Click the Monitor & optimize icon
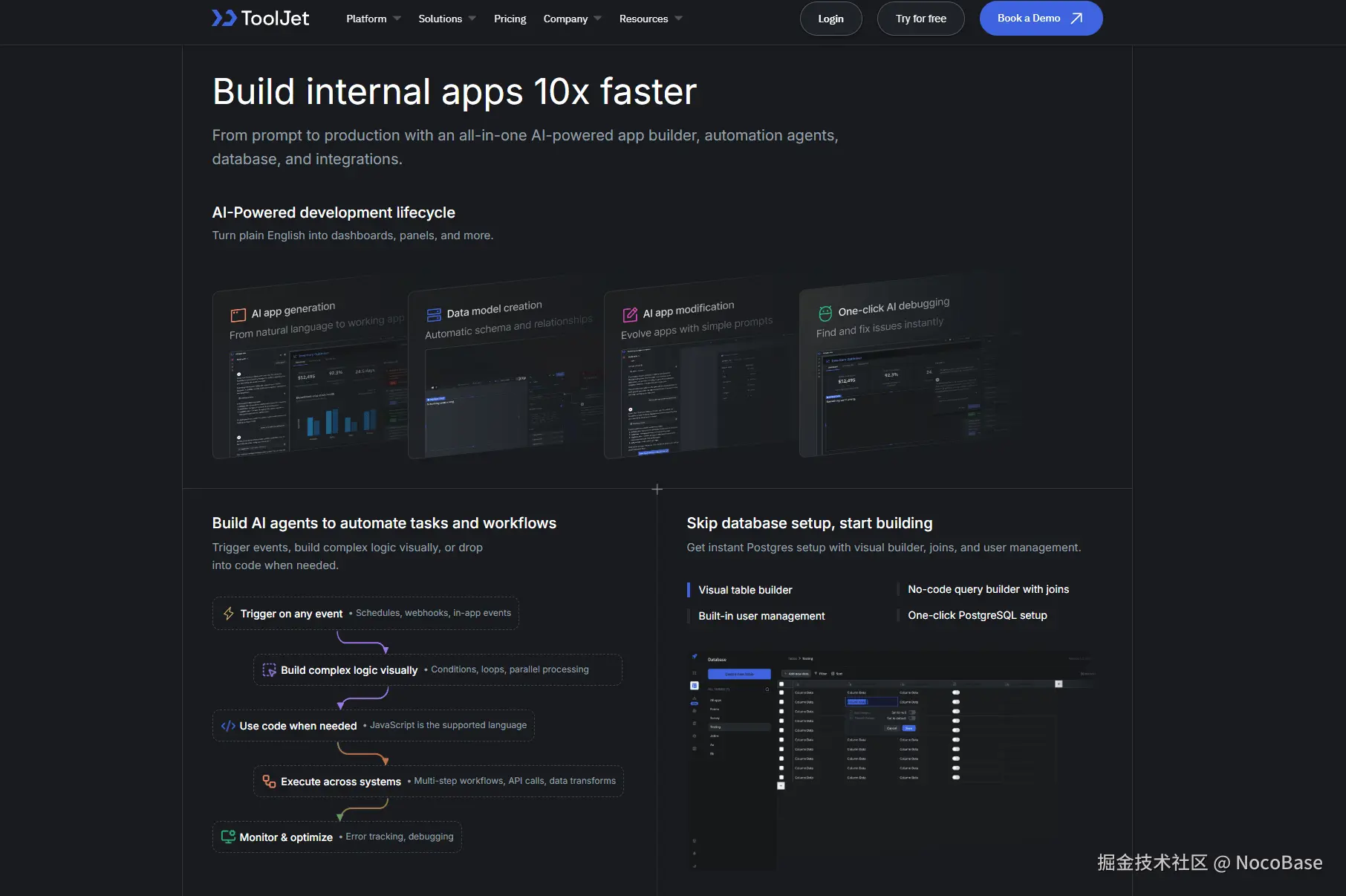 [x=228, y=837]
